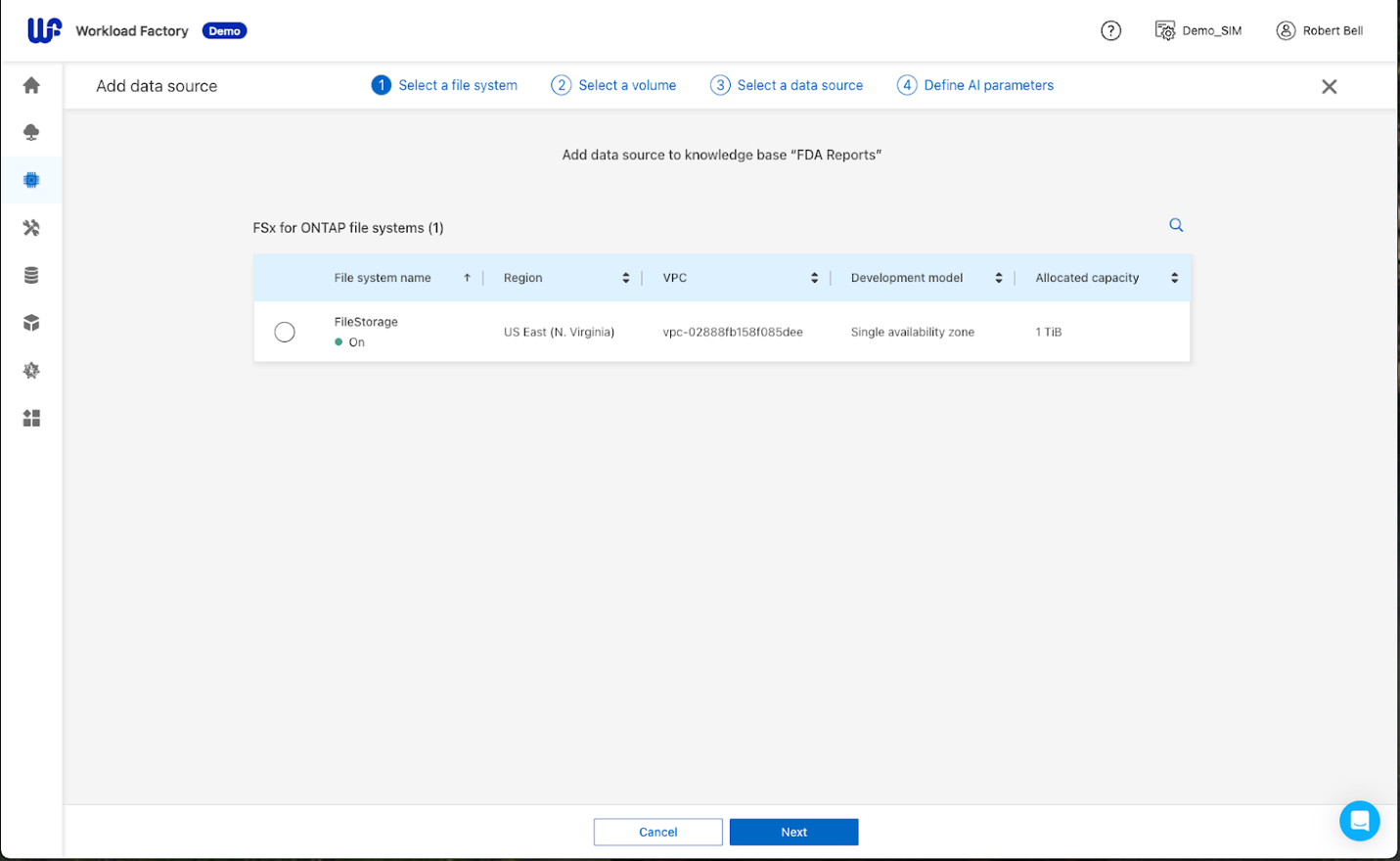
Task: Open the Home icon in sidebar
Action: click(31, 86)
